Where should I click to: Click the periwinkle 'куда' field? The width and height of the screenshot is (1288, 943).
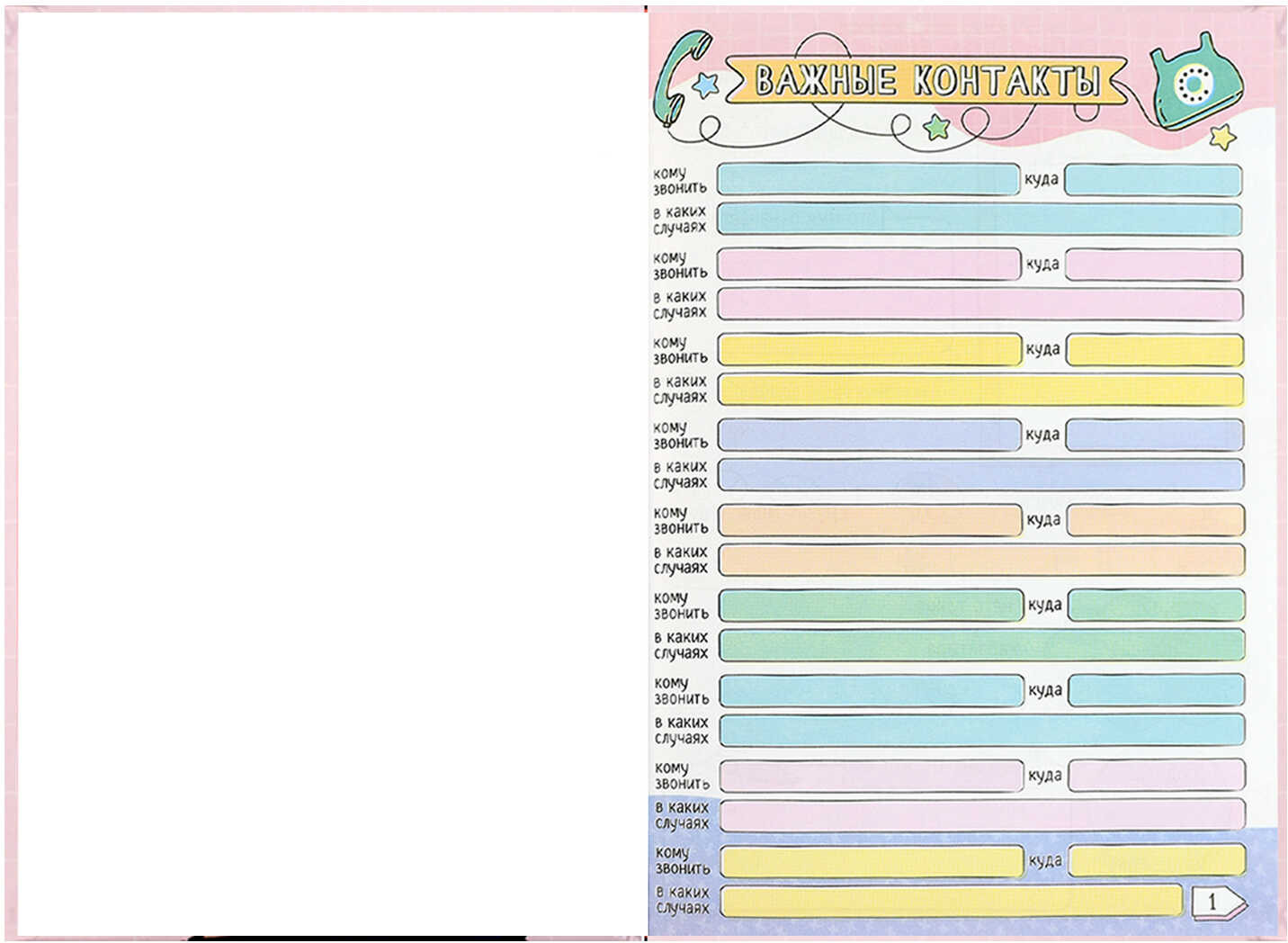[x=1155, y=435]
